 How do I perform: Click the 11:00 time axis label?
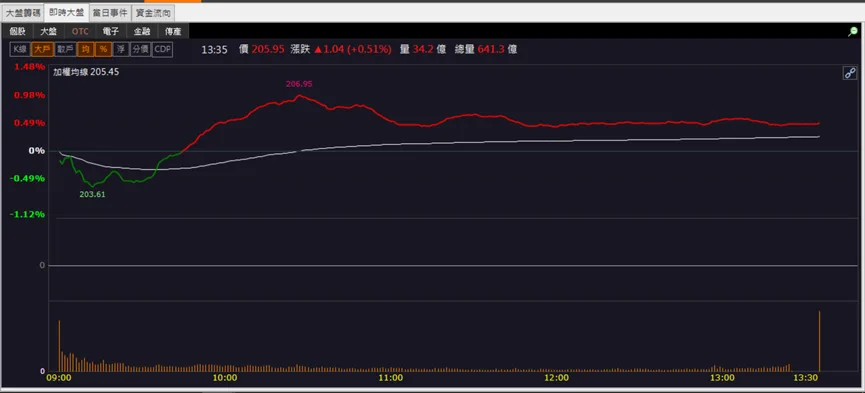[391, 378]
